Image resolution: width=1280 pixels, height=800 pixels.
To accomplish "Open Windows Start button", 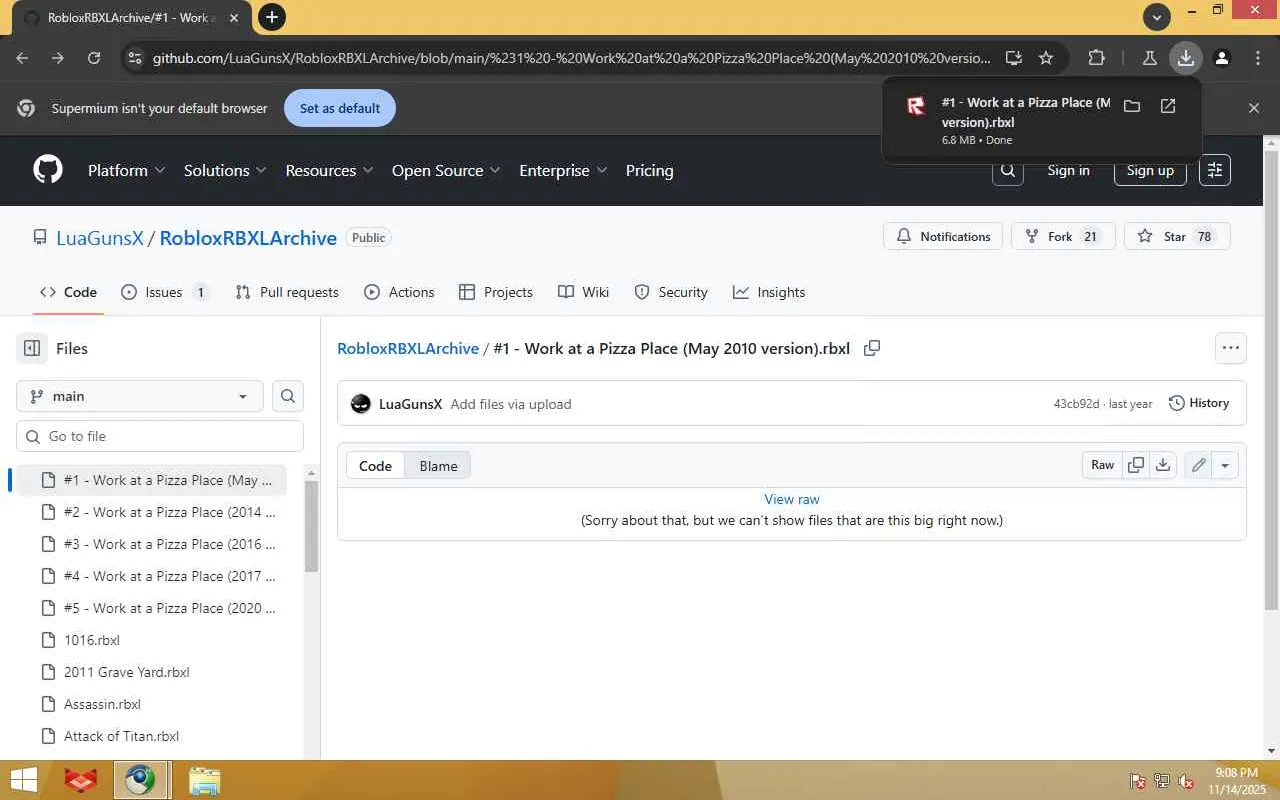I will [x=22, y=780].
